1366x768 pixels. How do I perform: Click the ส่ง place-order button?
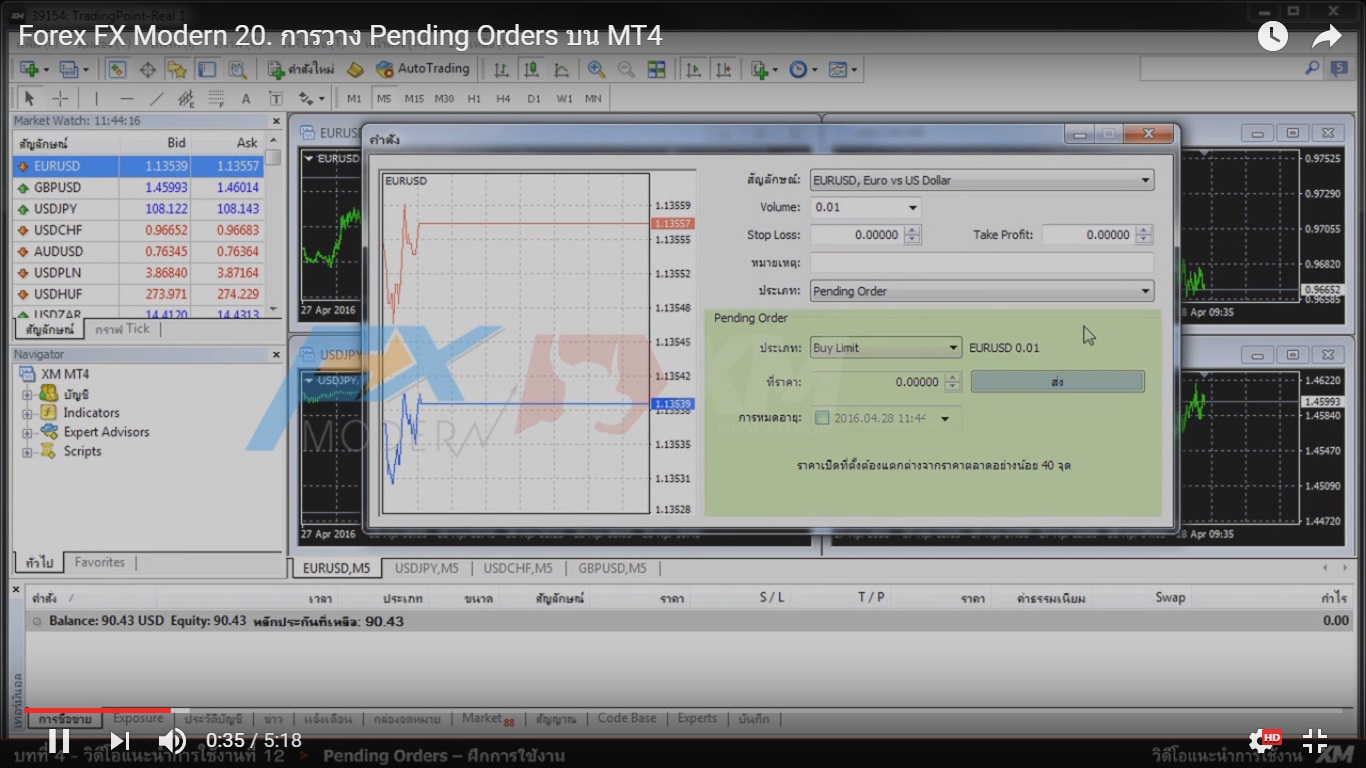[x=1057, y=382]
